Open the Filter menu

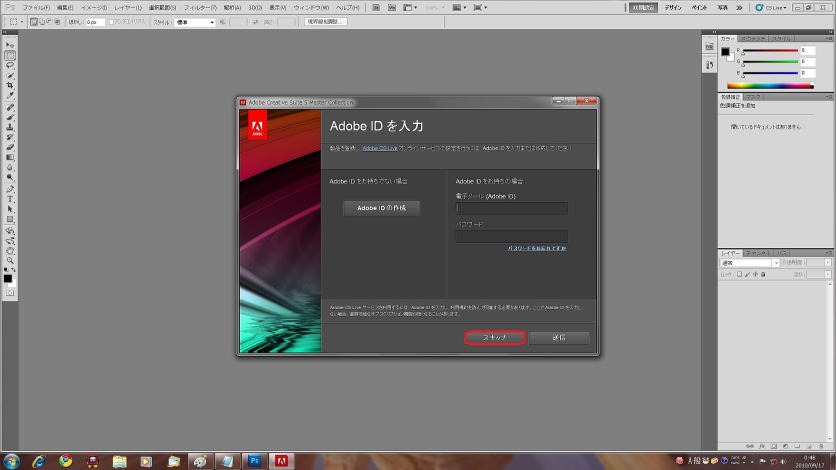(x=200, y=7)
